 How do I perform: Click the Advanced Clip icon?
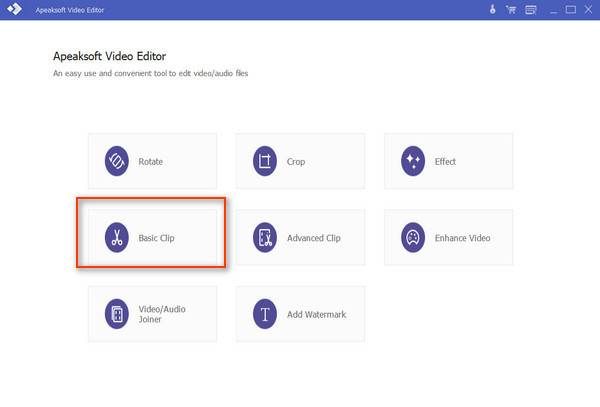[265, 238]
